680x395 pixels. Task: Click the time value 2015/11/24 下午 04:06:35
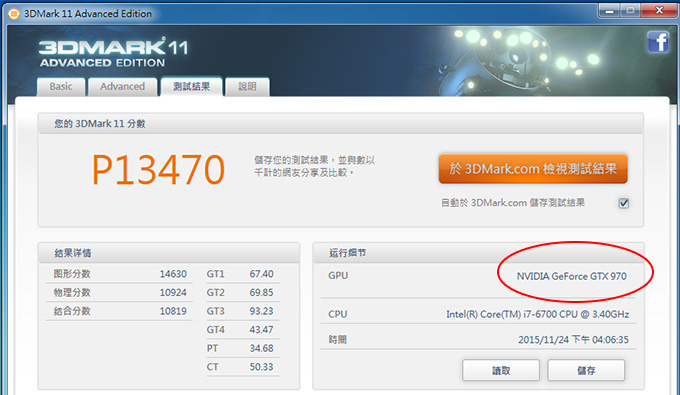tap(573, 340)
